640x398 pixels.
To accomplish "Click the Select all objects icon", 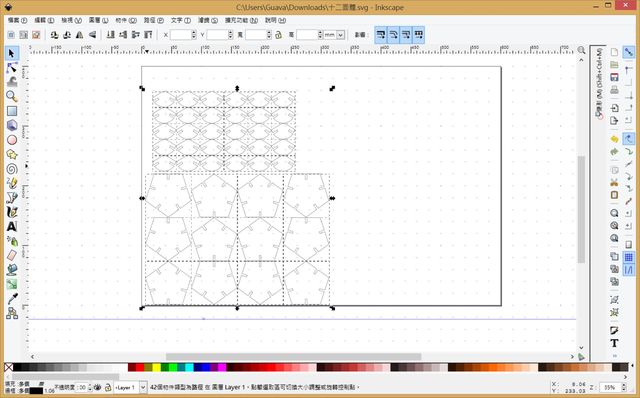I will (11, 35).
